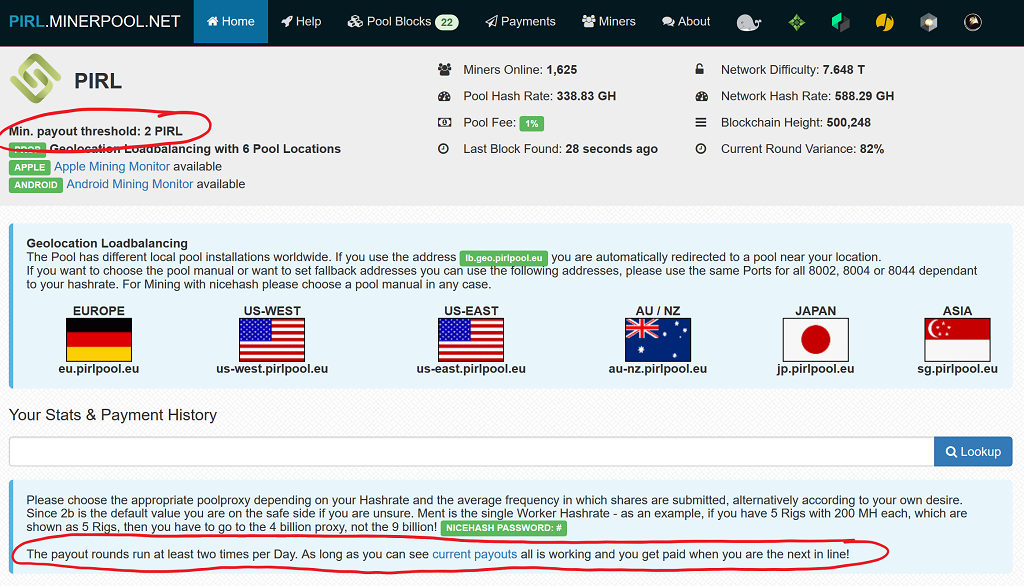Image resolution: width=1024 pixels, height=586 pixels.
Task: Select the AU / NZ Australian flag
Action: pos(658,340)
